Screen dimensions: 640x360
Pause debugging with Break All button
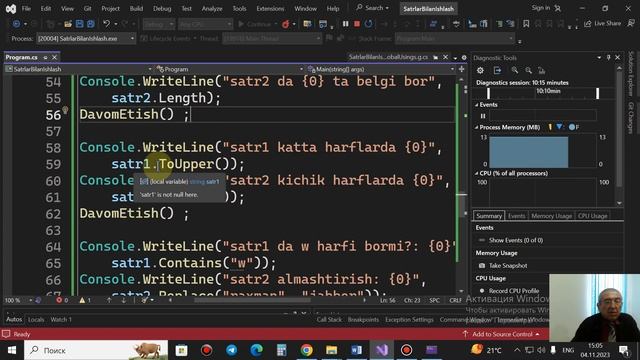tap(345, 24)
